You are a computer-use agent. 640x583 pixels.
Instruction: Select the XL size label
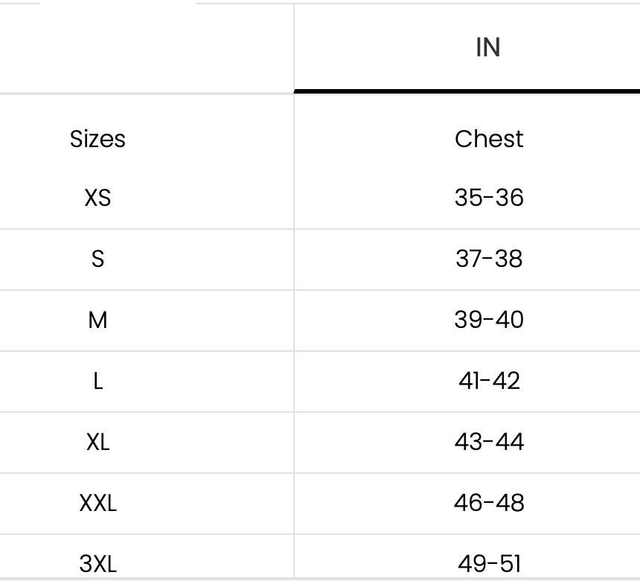click(98, 442)
